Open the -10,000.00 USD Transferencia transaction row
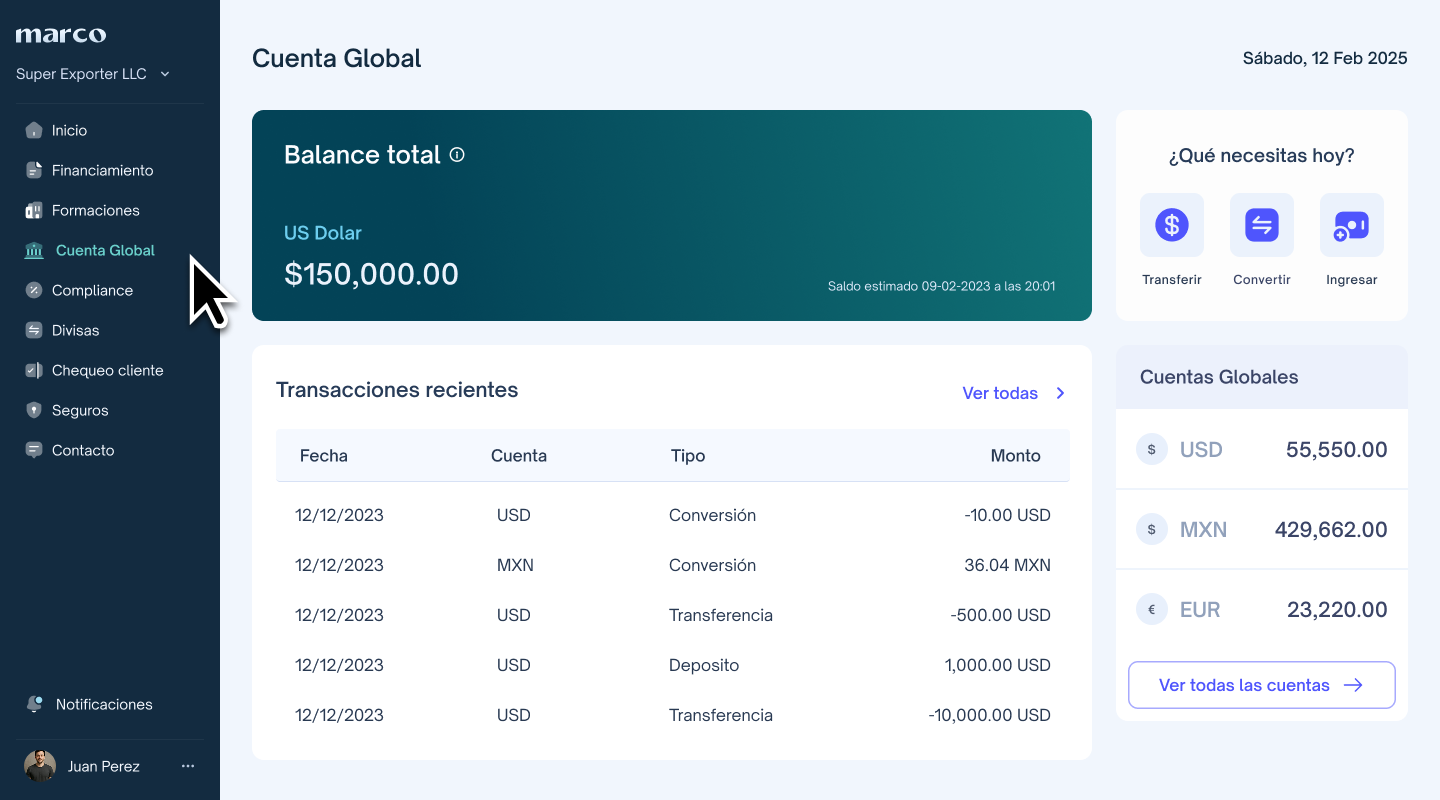 672,715
